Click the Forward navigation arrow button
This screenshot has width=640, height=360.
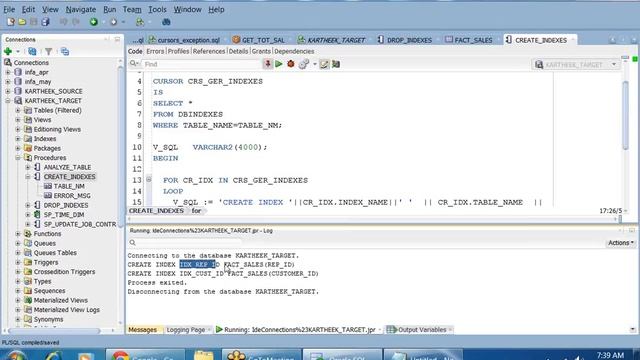click(x=113, y=22)
